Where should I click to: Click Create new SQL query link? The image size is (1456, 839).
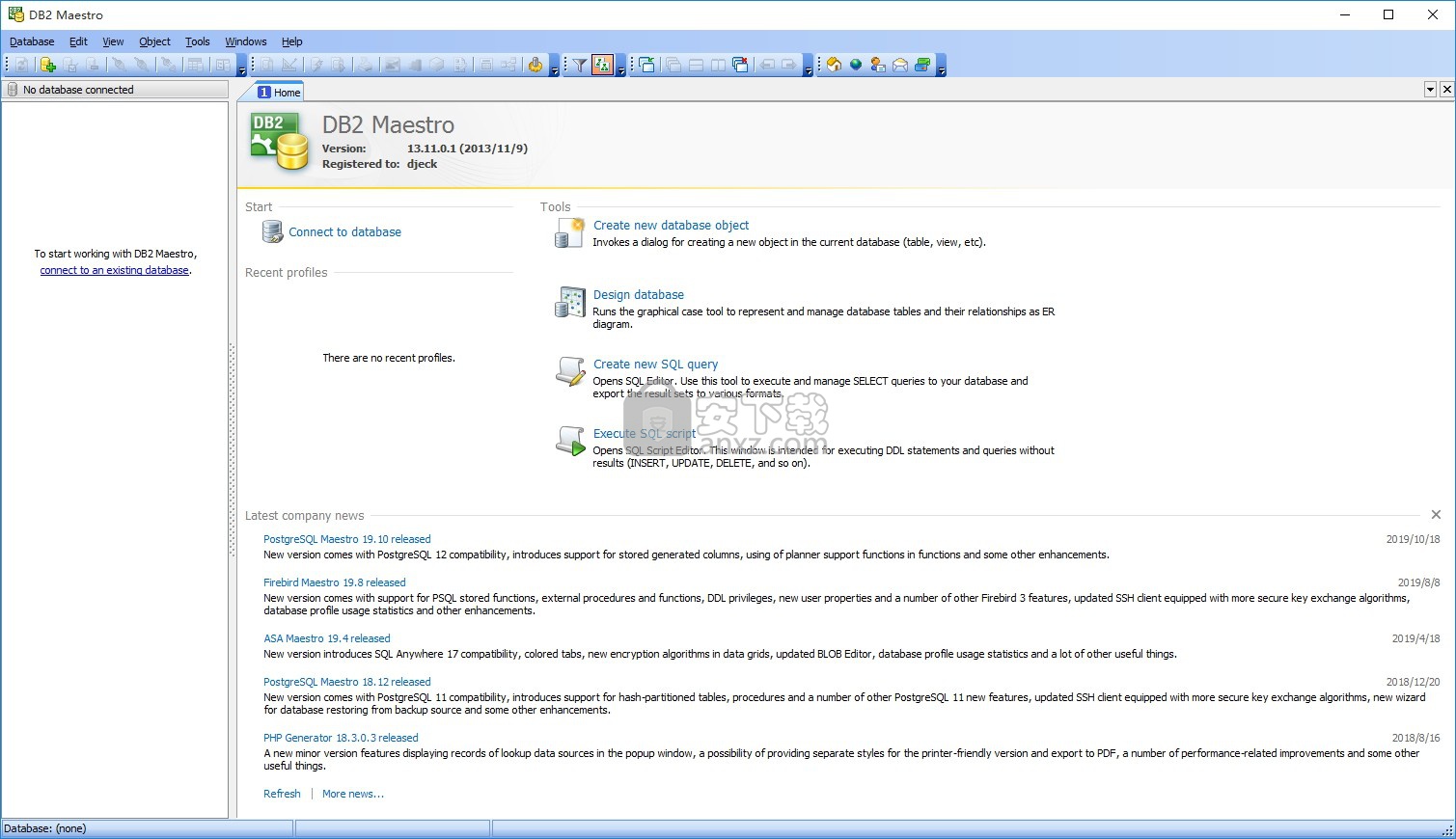(655, 364)
